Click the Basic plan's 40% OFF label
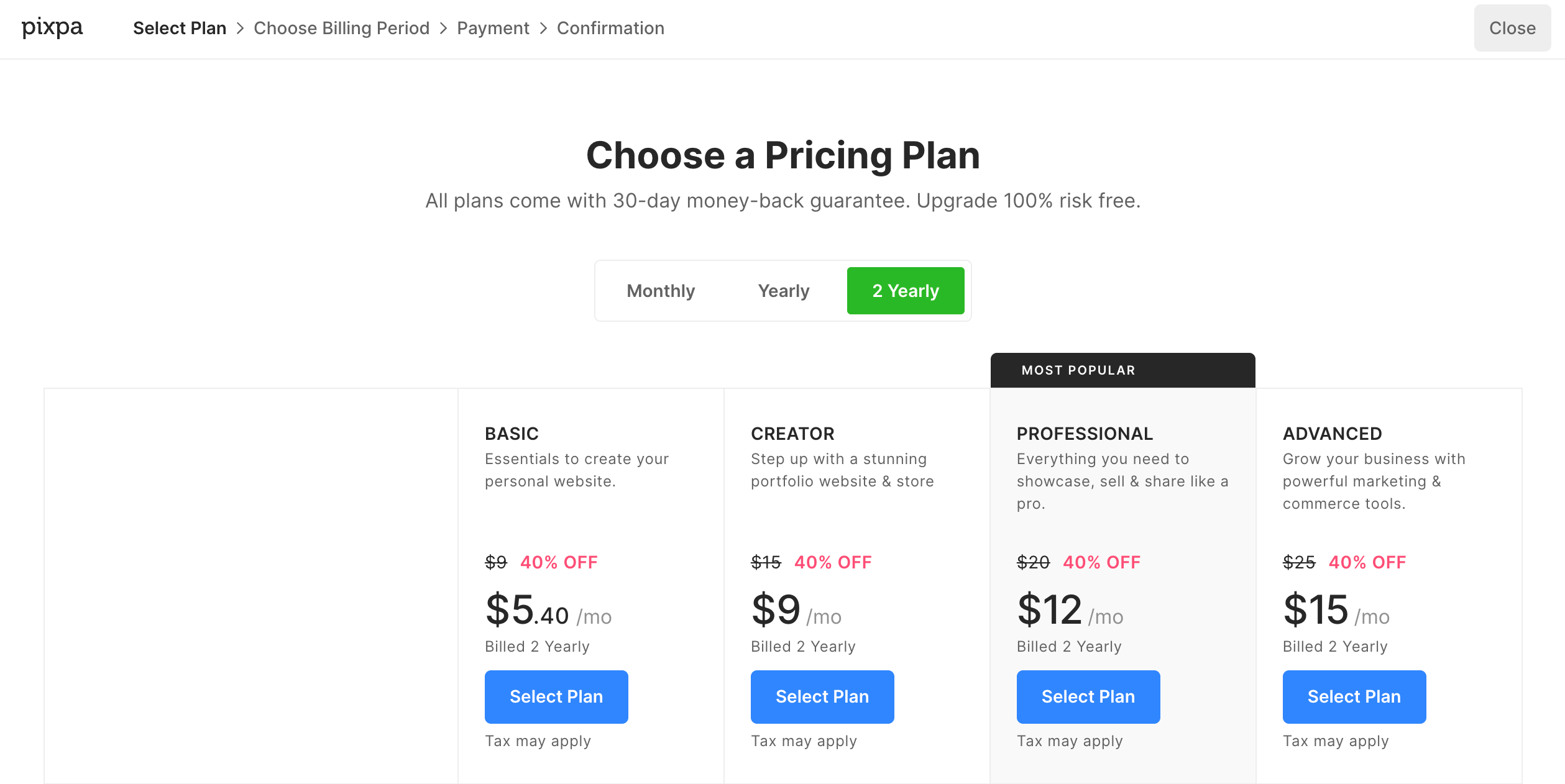This screenshot has width=1565, height=784. pyautogui.click(x=559, y=562)
